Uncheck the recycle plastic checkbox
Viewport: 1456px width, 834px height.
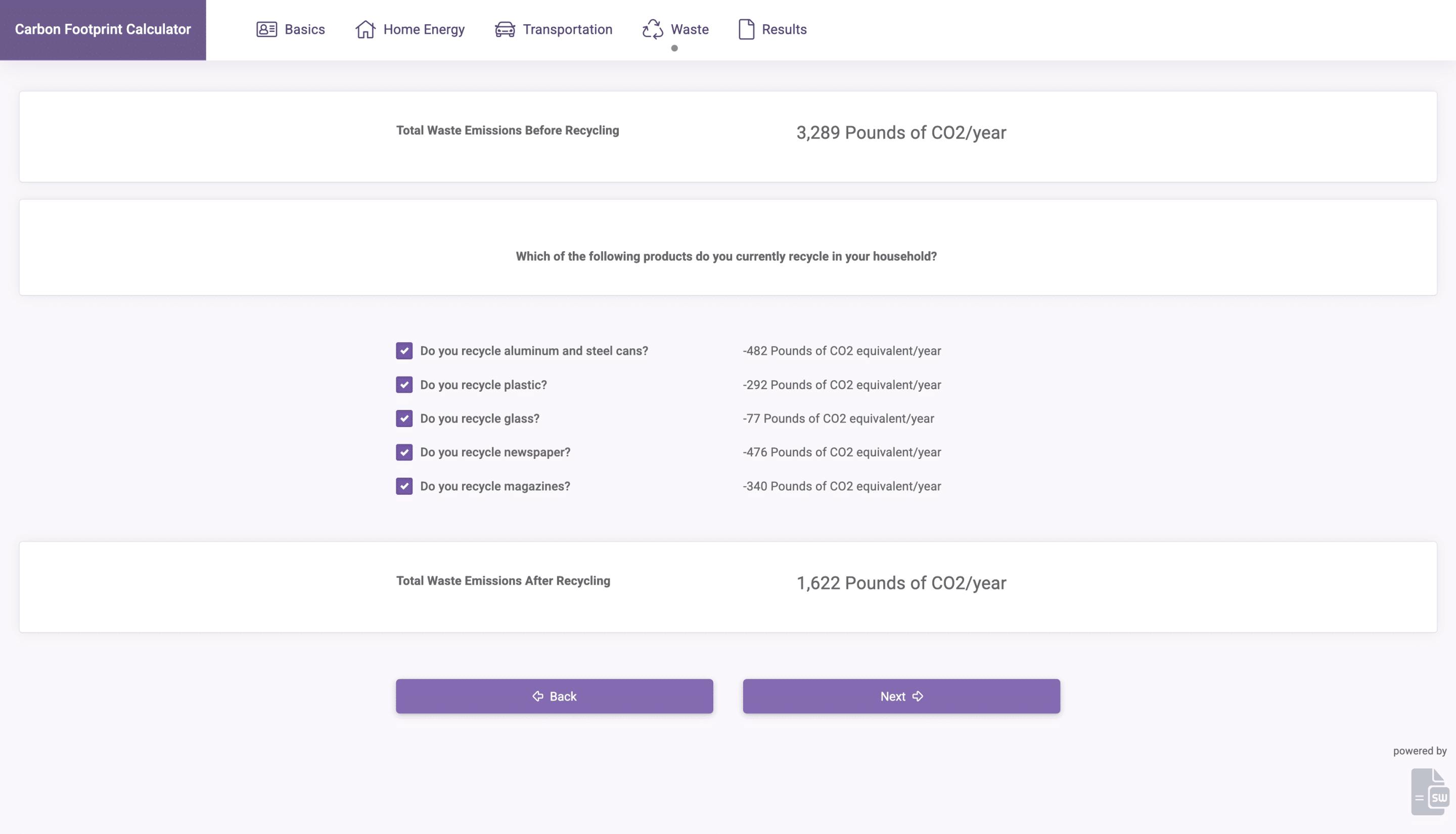pyautogui.click(x=404, y=384)
